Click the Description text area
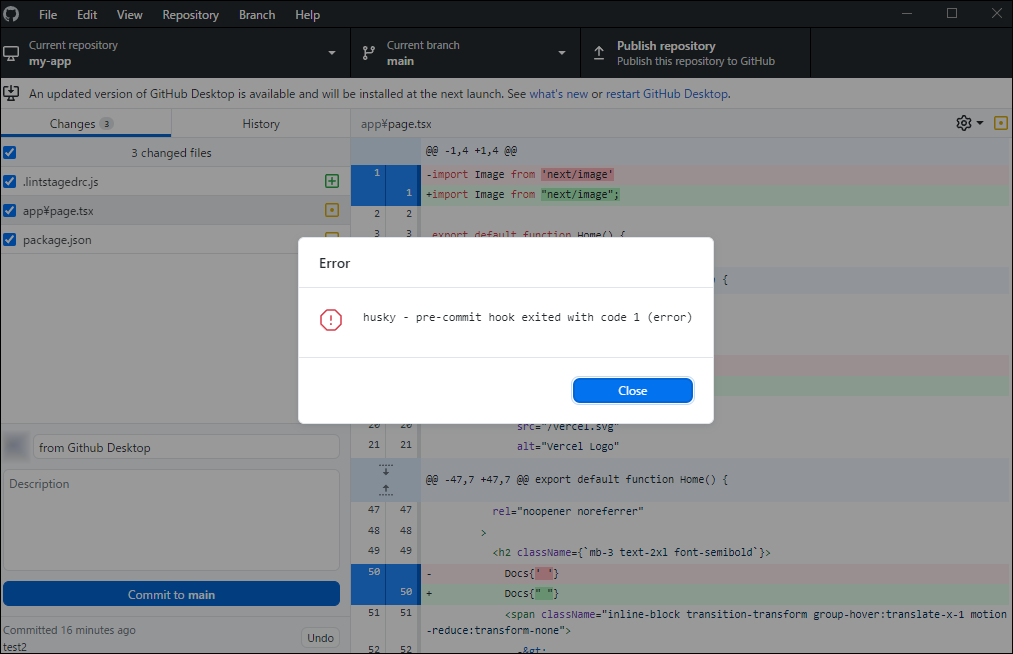This screenshot has height=654, width=1013. tap(171, 520)
